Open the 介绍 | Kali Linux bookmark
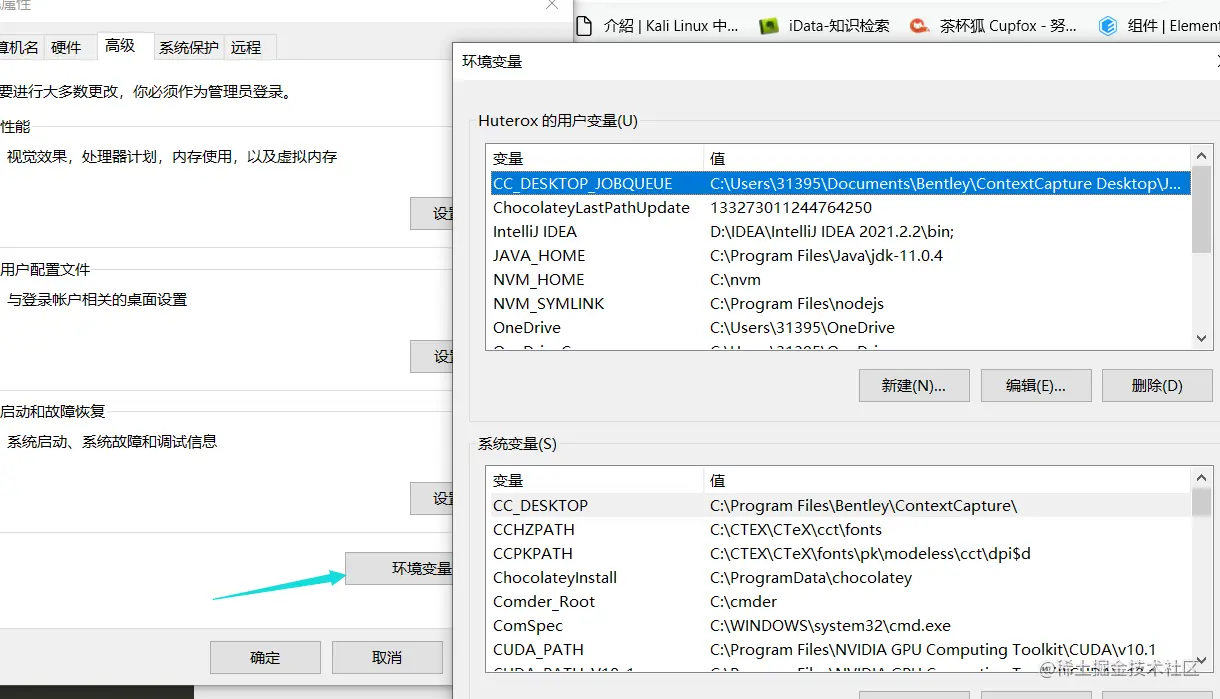 tap(658, 26)
